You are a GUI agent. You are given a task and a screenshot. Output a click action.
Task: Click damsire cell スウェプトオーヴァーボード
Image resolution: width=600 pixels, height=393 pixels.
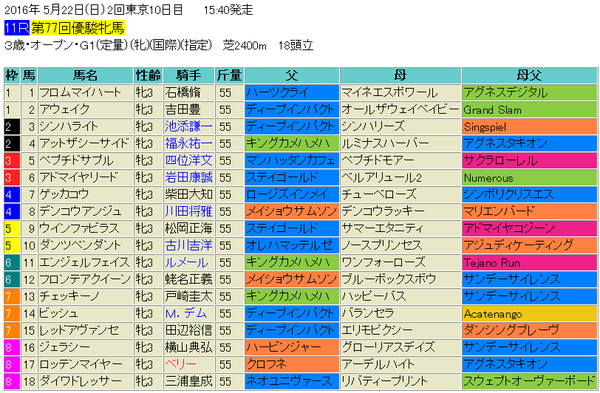point(530,381)
